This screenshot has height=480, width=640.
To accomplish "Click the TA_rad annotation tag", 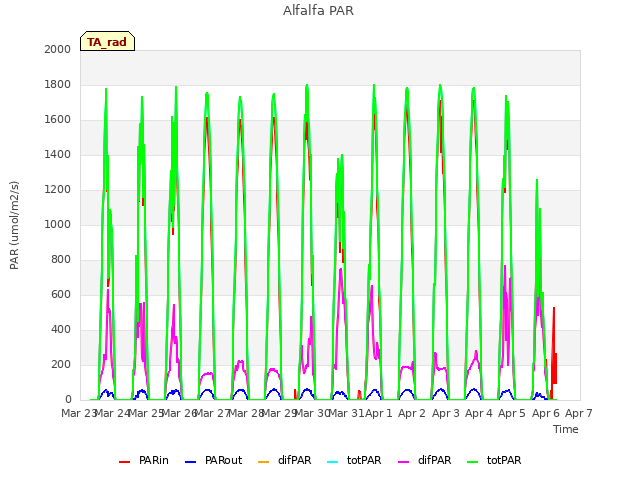I will [107, 41].
